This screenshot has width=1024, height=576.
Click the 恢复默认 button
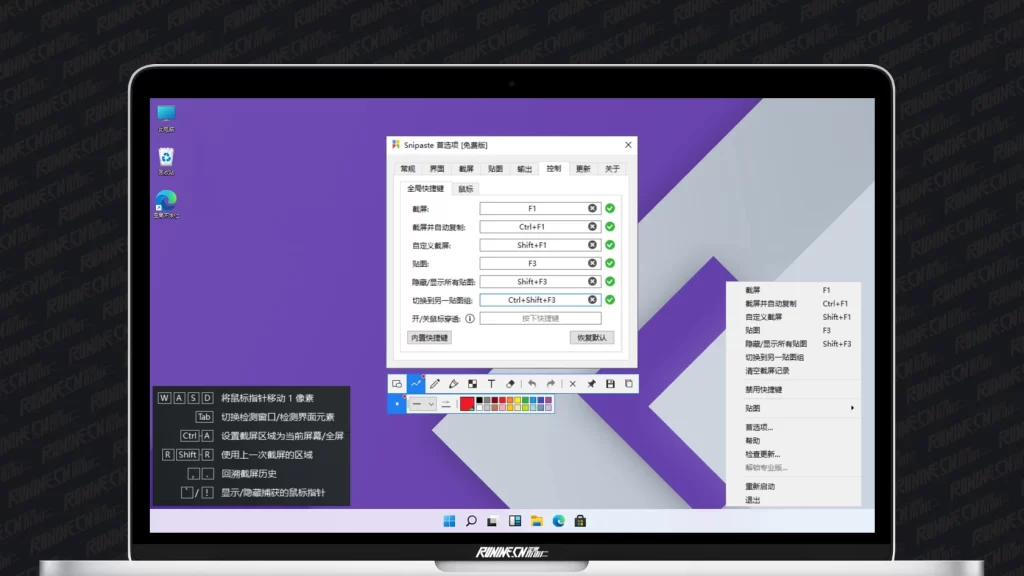click(x=592, y=338)
